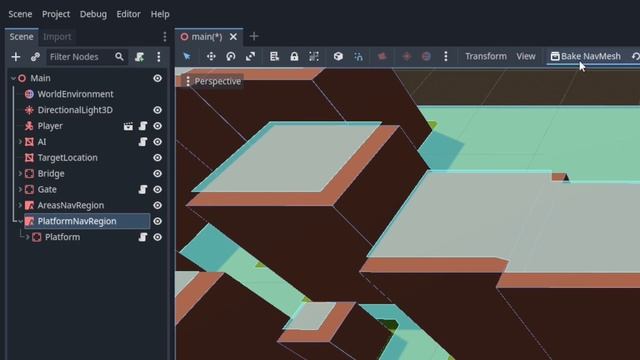
Task: Open the script attached to Player
Action: 142,126
